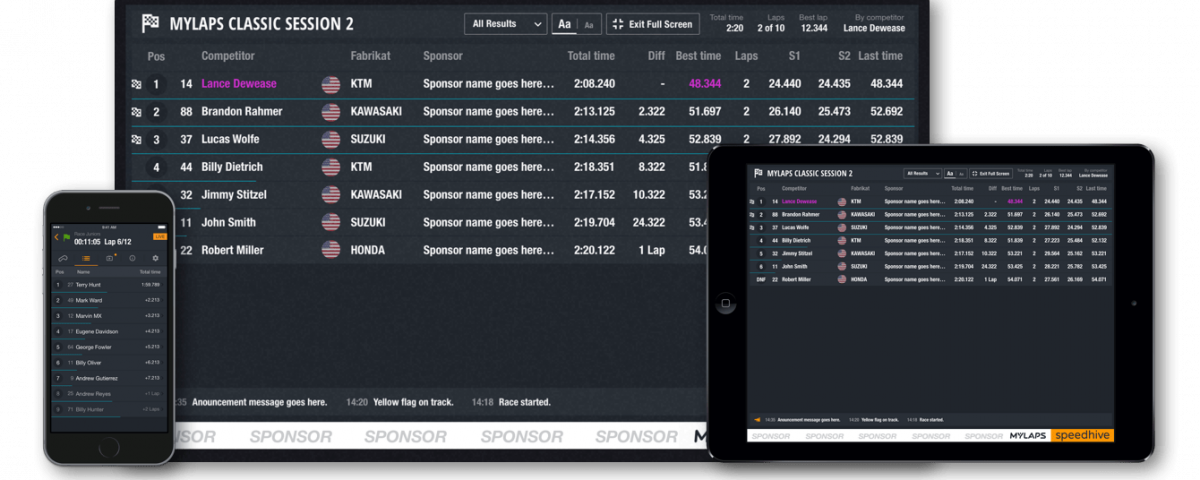Tap the back arrow on the phone header
Viewport: 1200px width, 480px height.
[x=56, y=237]
